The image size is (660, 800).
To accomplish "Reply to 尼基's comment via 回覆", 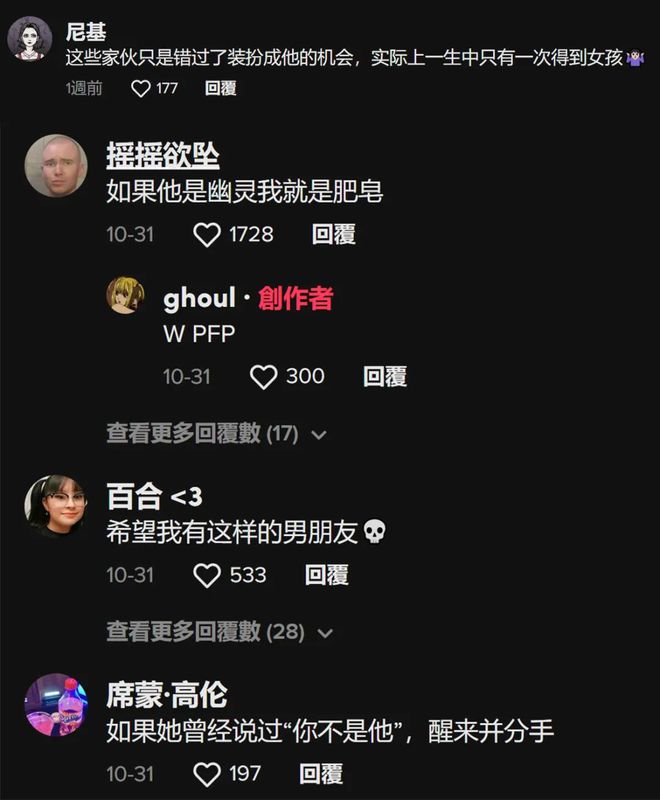I will (220, 88).
